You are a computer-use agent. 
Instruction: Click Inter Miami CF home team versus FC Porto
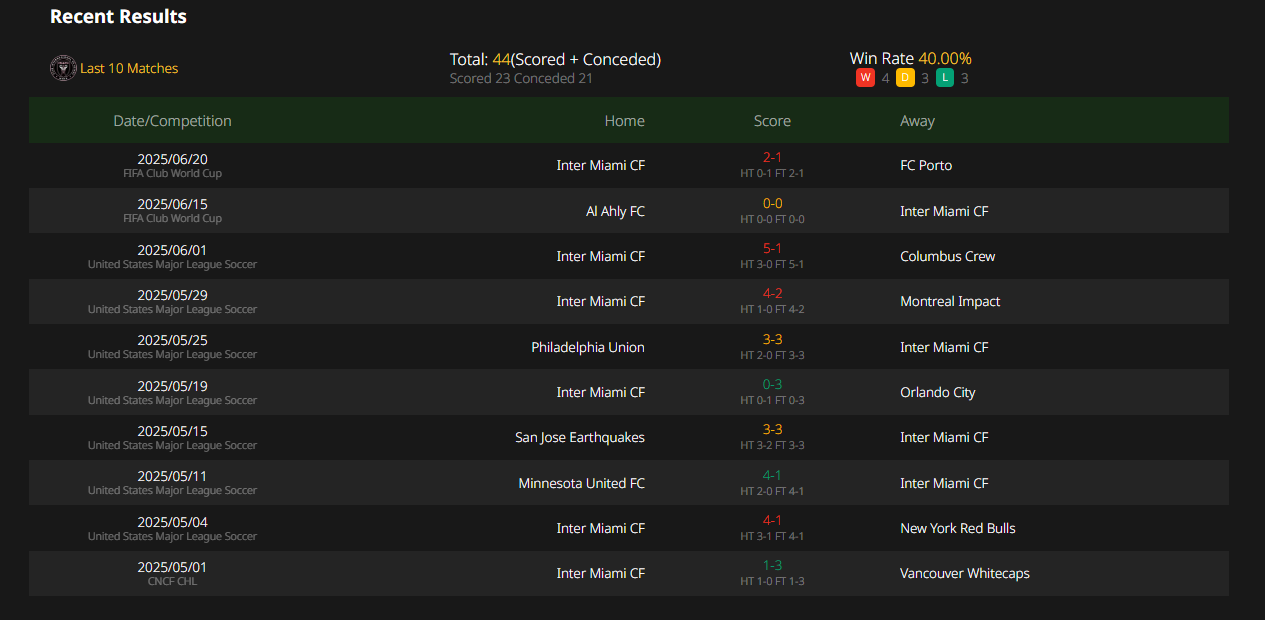(x=601, y=165)
